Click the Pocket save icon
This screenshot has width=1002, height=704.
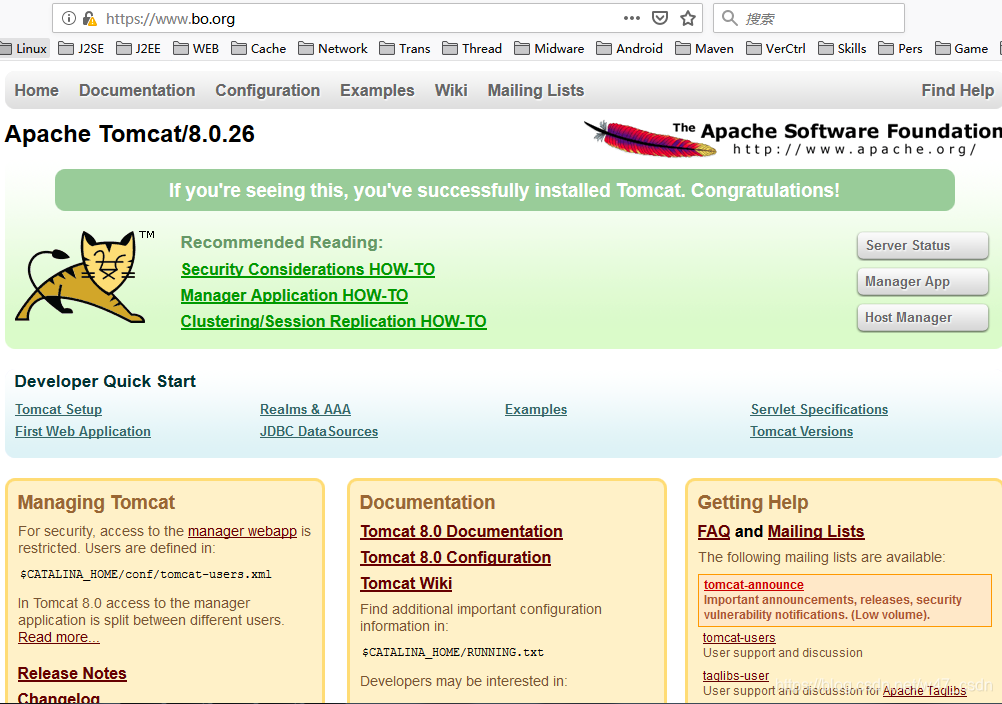[x=660, y=18]
